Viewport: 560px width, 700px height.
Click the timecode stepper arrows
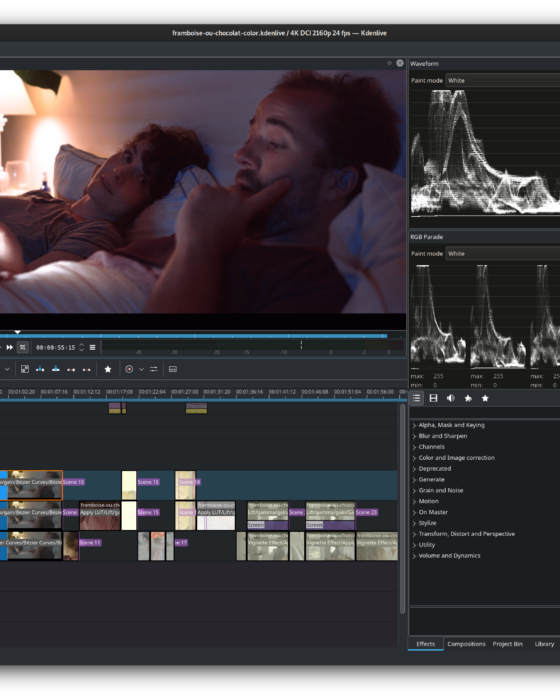[82, 347]
